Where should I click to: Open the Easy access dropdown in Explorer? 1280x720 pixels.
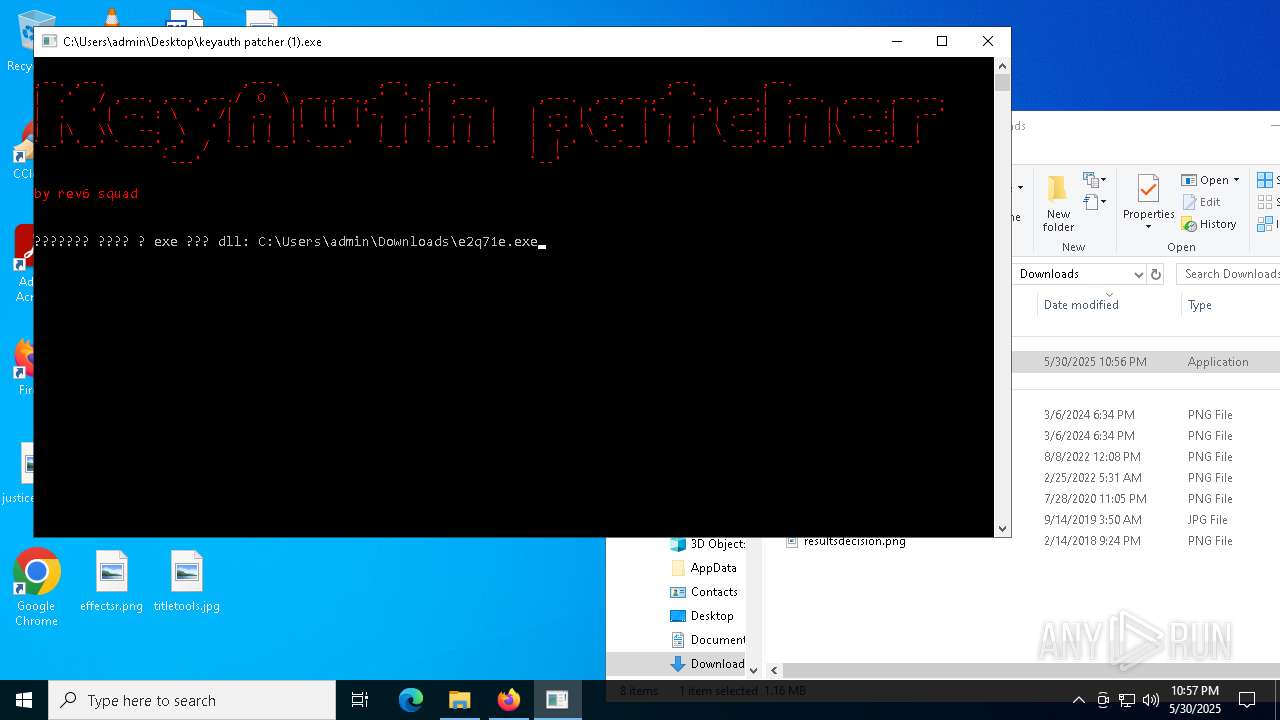pos(1095,202)
